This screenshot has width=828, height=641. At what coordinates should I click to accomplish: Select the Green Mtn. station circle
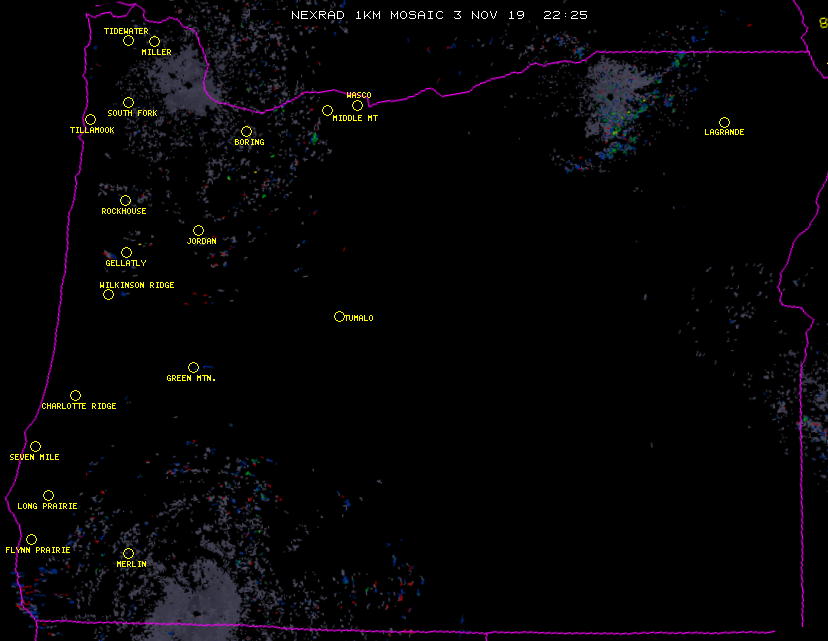click(193, 368)
